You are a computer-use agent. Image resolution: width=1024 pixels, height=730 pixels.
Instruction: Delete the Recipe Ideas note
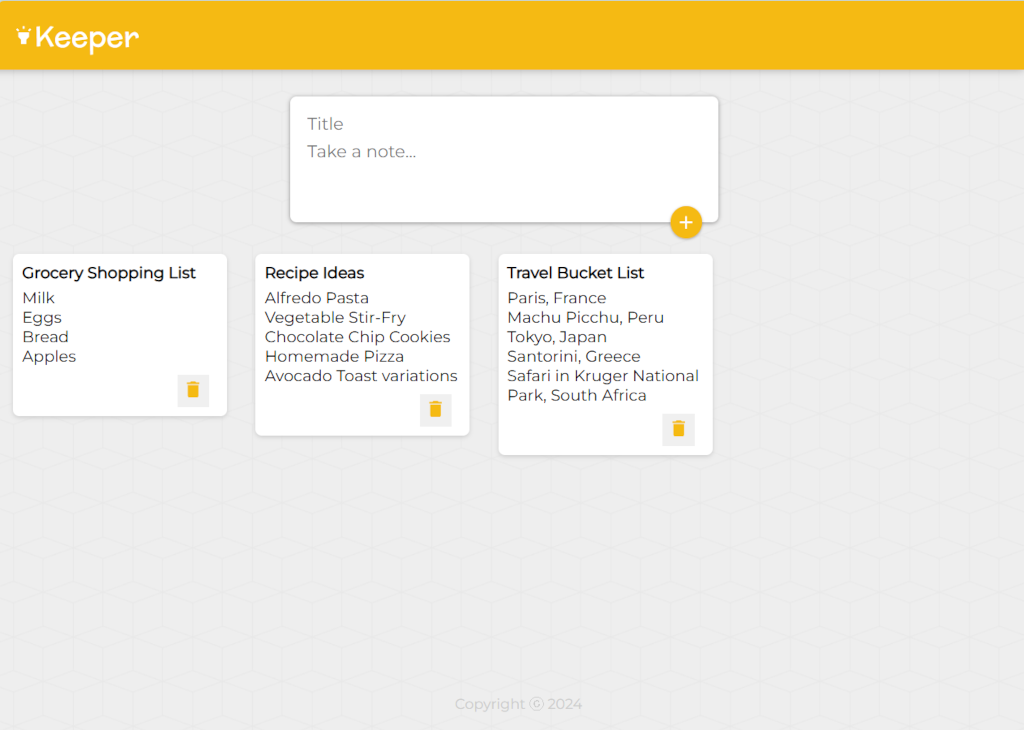pos(435,409)
